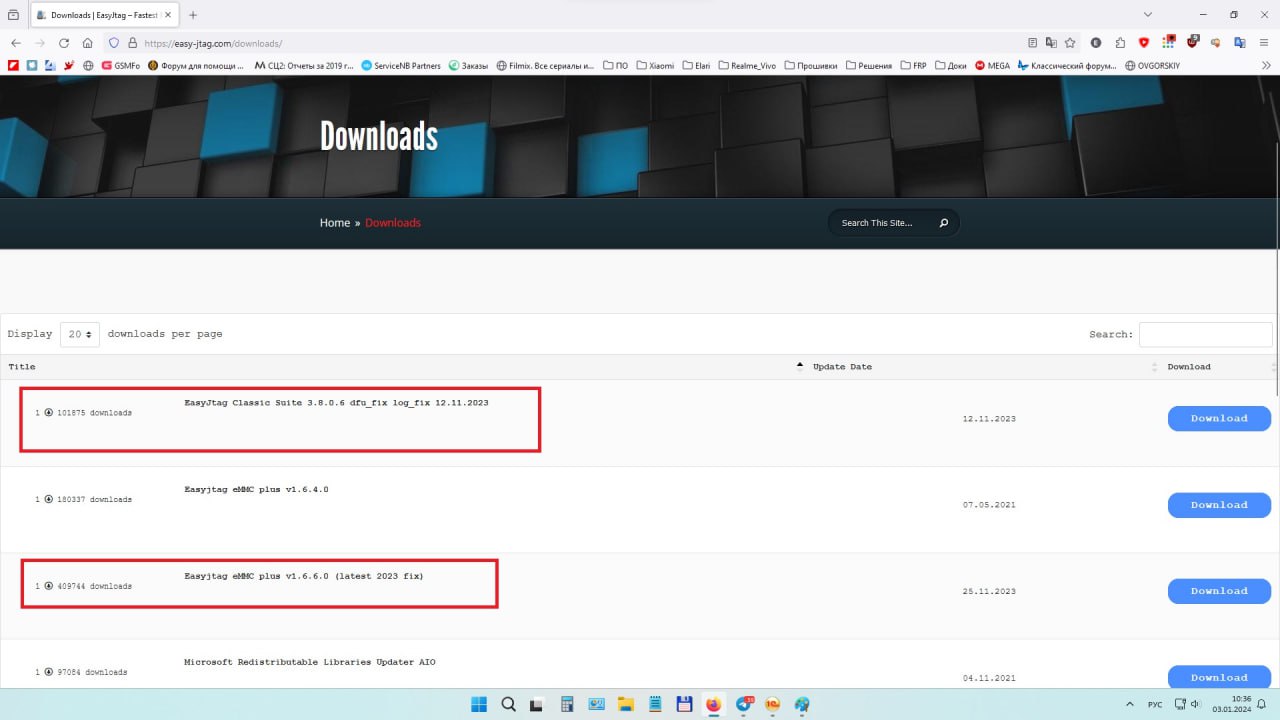Click the table Search input box

tap(1206, 334)
